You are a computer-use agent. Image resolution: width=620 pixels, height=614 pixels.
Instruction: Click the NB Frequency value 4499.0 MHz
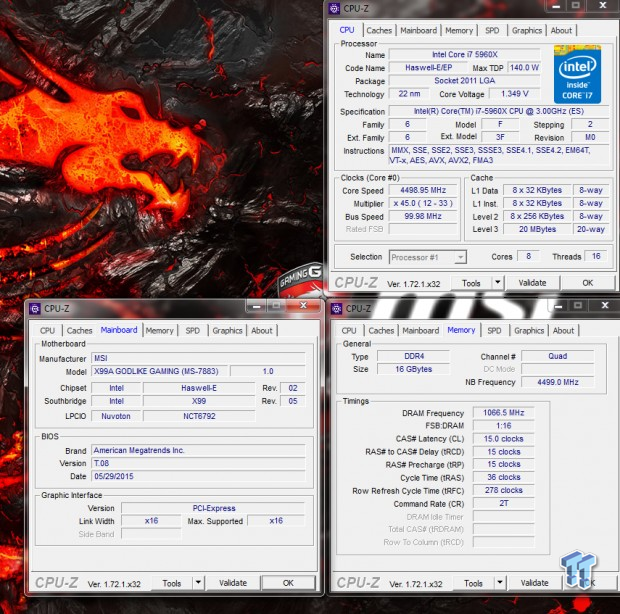(558, 382)
